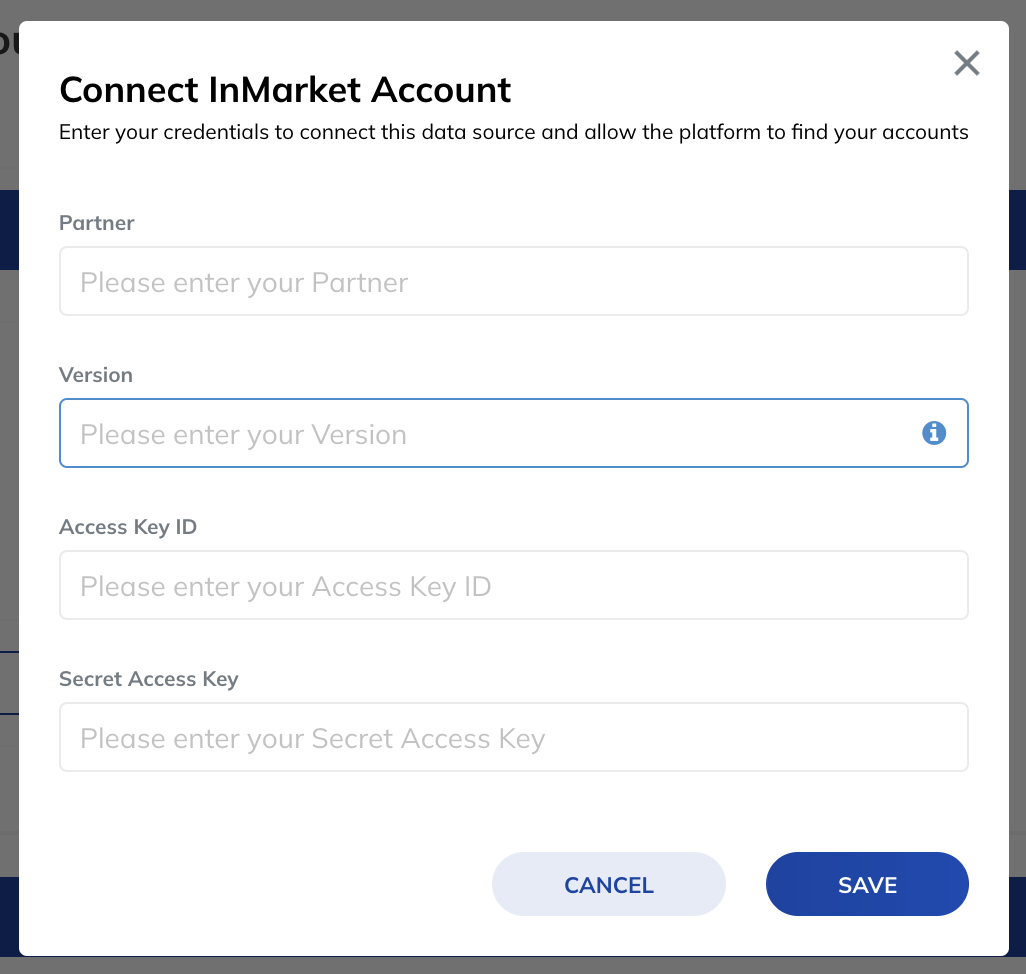Image resolution: width=1026 pixels, height=974 pixels.
Task: Focus the Partner input field
Action: tap(514, 281)
